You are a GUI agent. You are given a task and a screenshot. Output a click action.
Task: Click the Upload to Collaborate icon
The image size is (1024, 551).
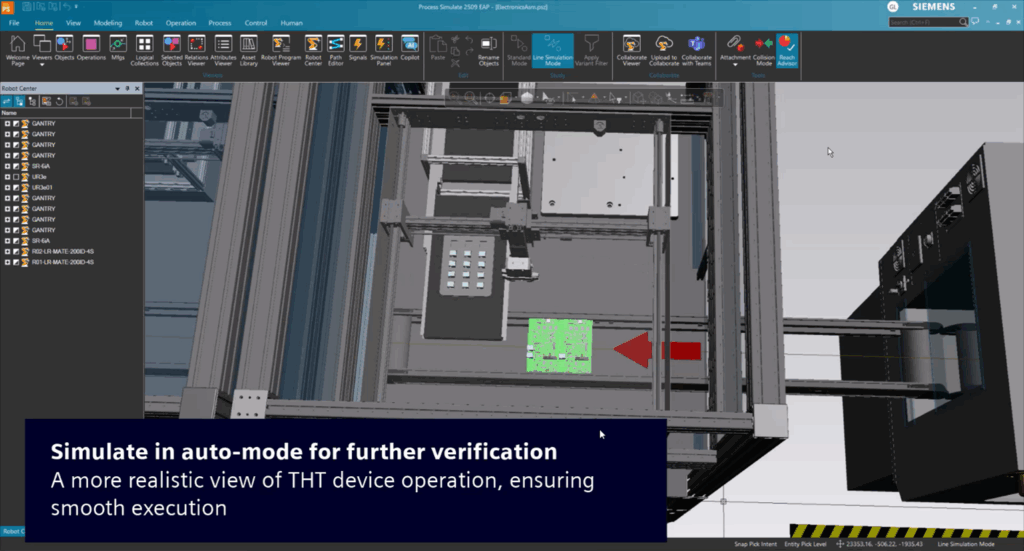[x=664, y=49]
